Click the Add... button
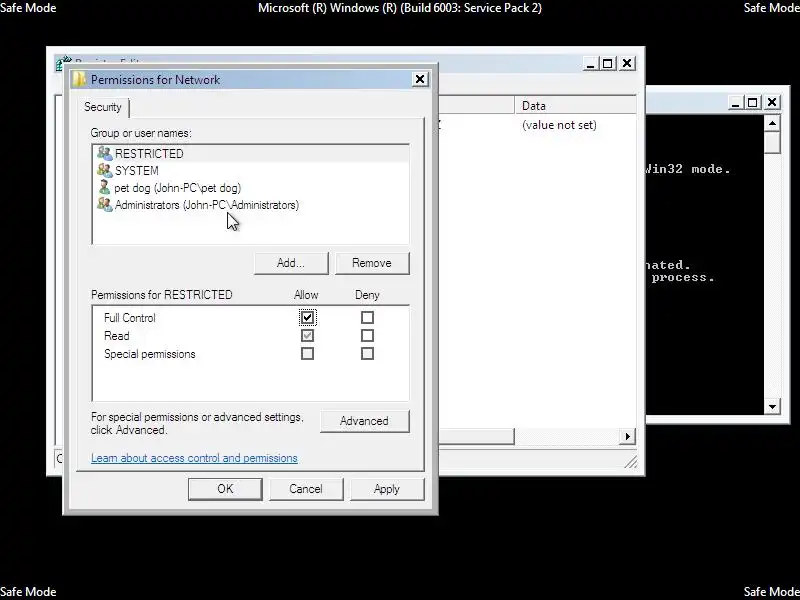 (x=291, y=263)
